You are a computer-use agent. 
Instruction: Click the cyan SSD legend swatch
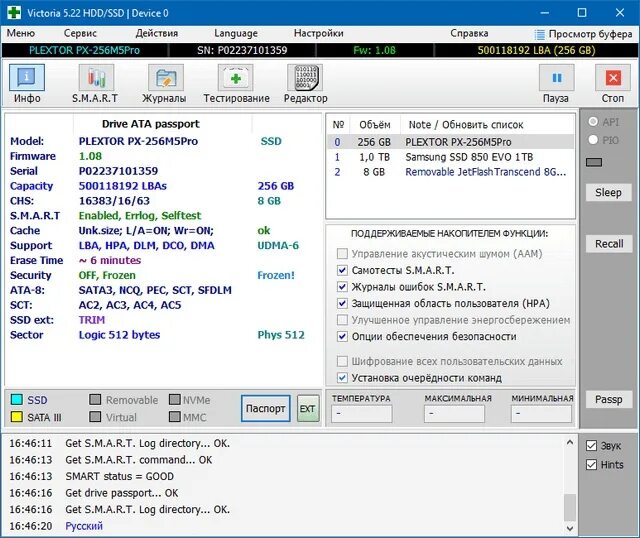coord(17,400)
